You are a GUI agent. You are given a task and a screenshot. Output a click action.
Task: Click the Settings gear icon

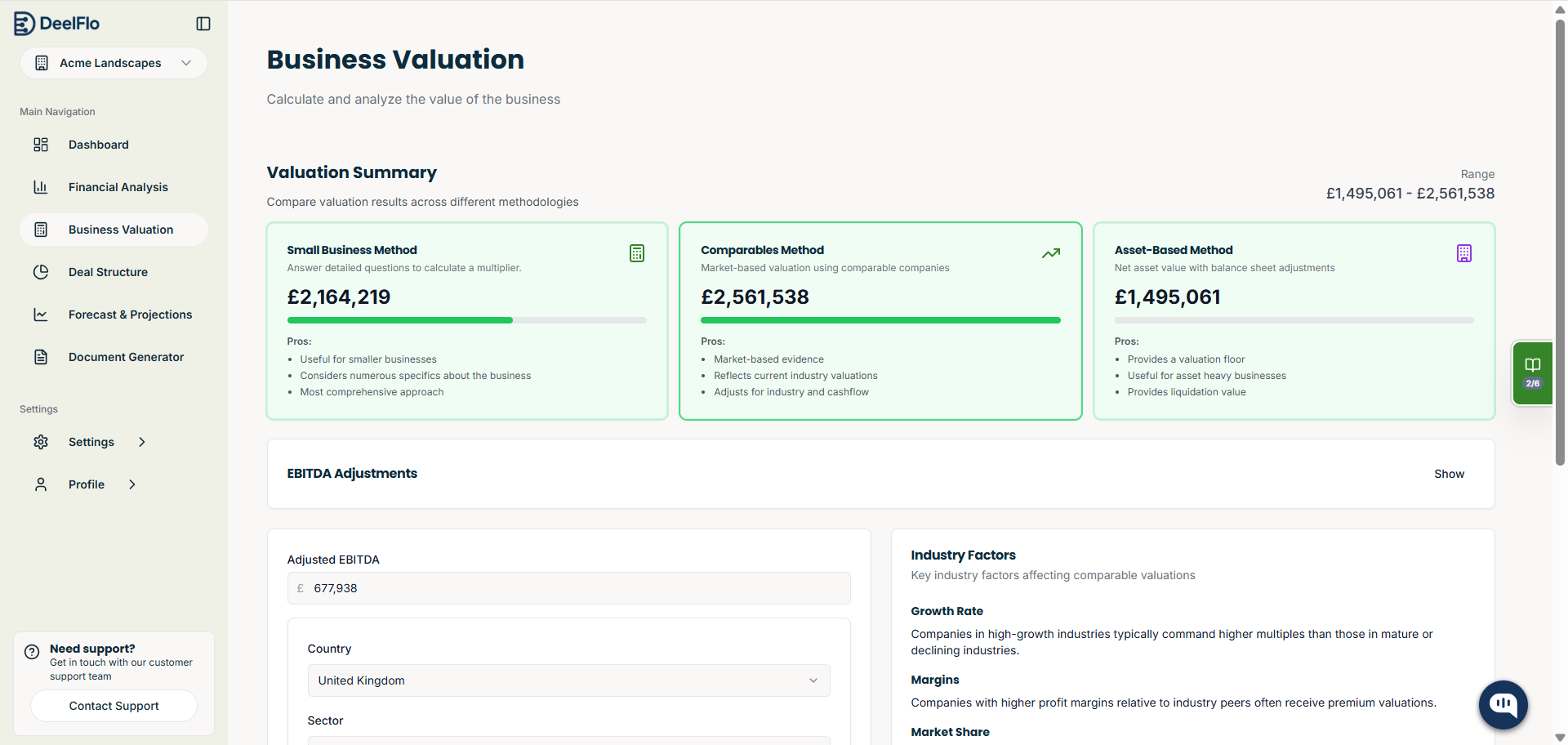[41, 442]
